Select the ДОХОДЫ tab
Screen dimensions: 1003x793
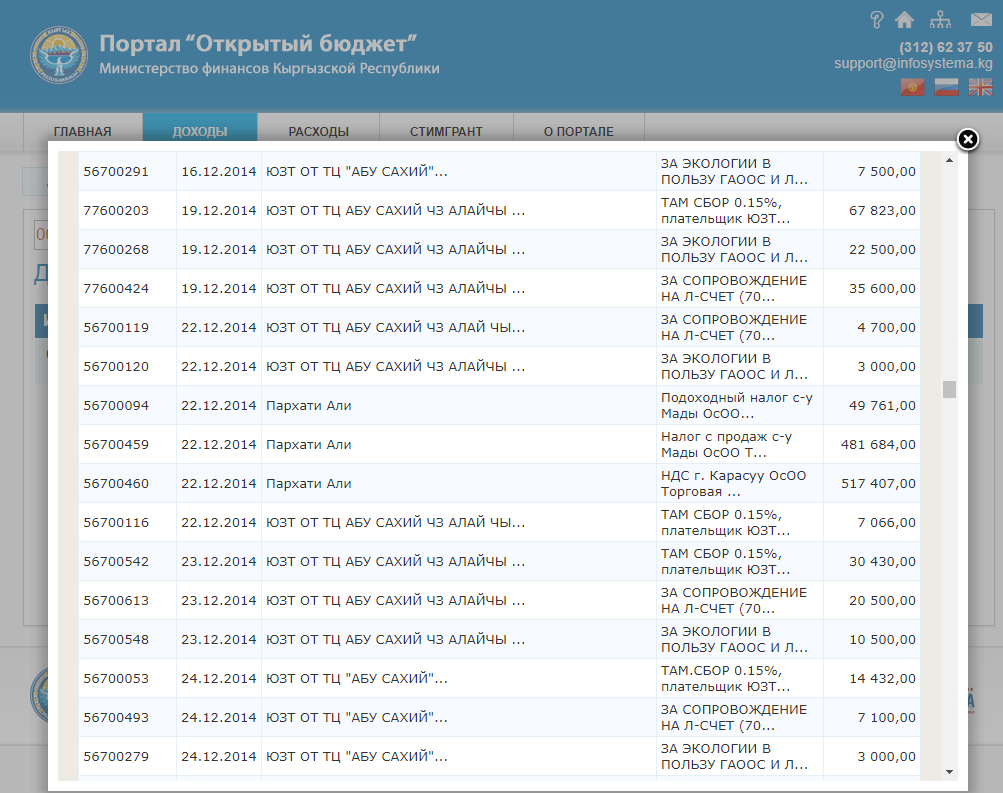[200, 131]
